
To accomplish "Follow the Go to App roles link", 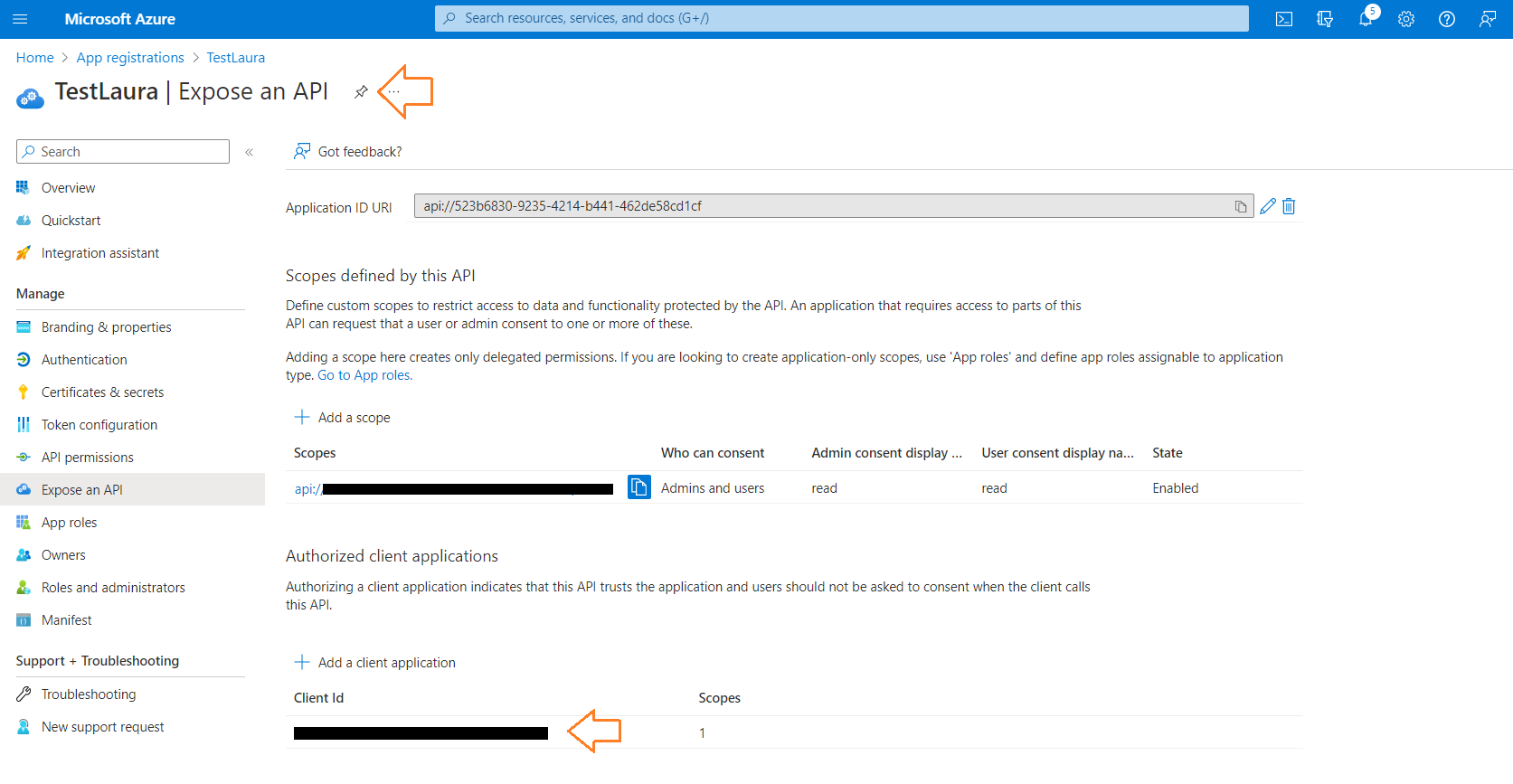I will [364, 375].
